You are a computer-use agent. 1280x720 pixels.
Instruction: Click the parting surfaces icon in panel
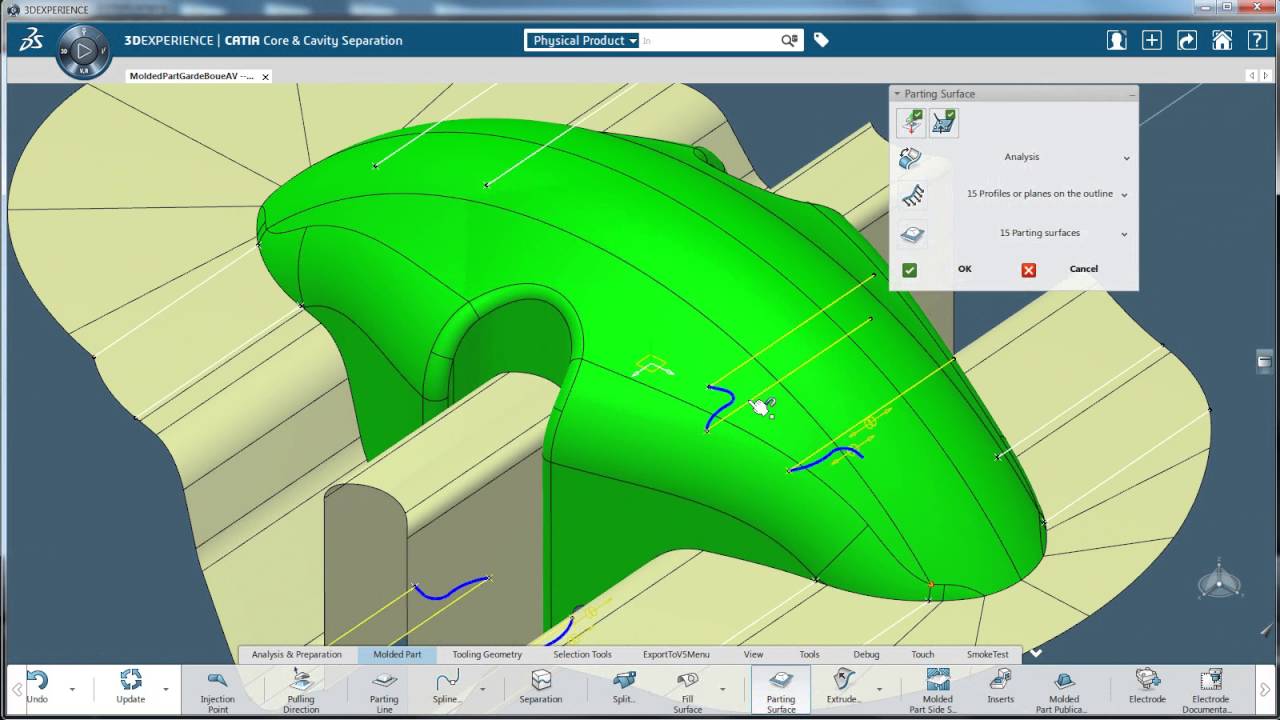tap(912, 234)
